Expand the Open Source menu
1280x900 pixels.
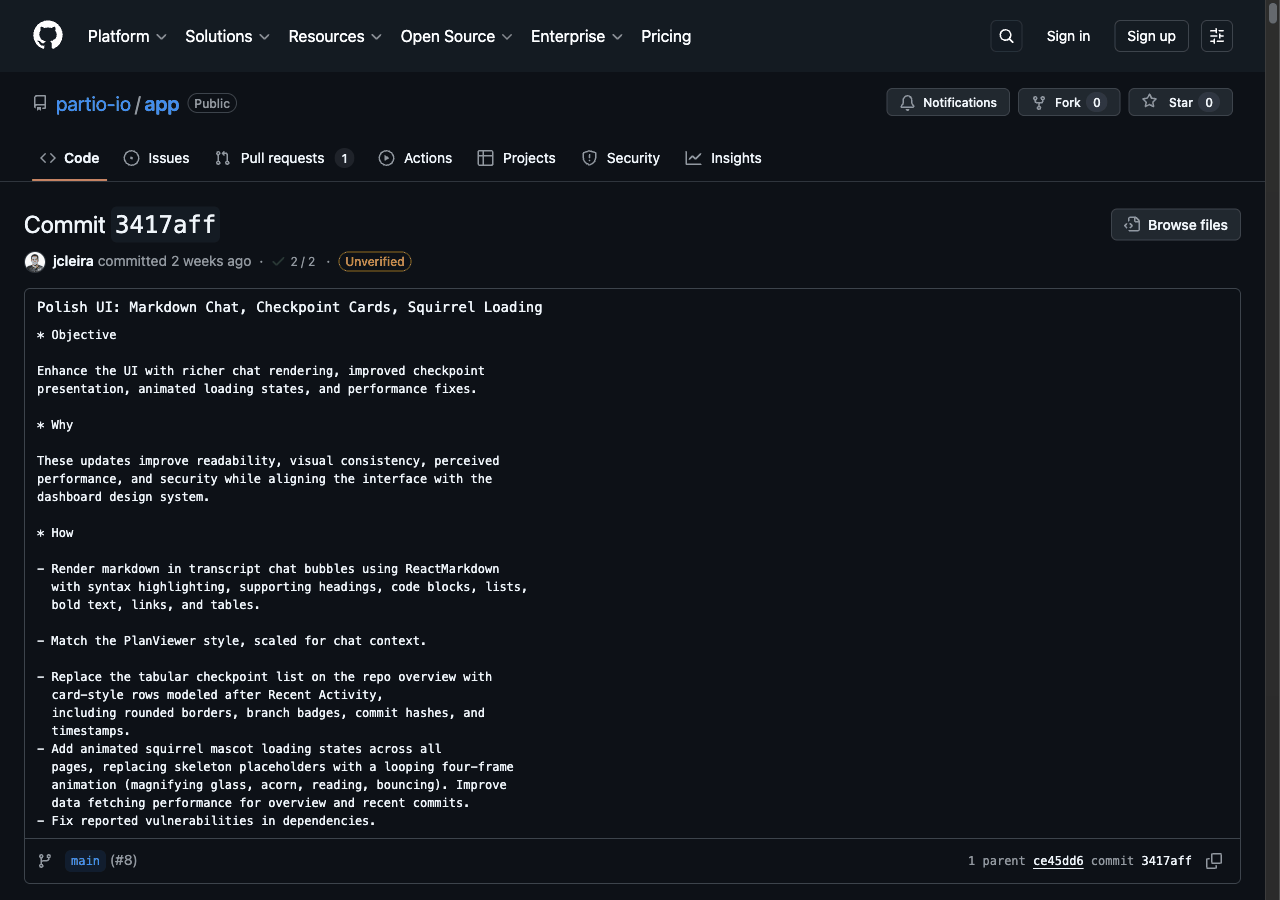click(456, 36)
